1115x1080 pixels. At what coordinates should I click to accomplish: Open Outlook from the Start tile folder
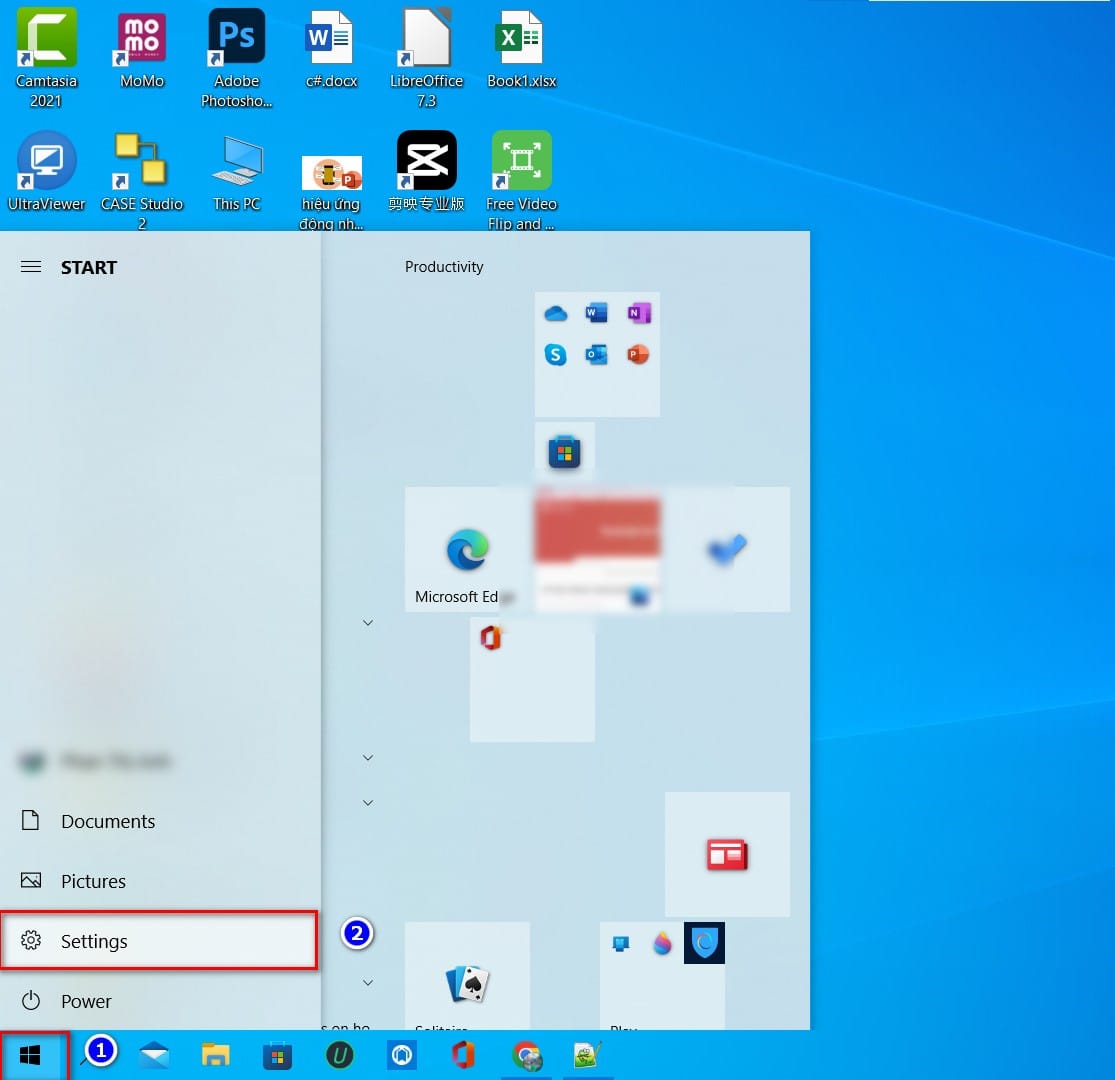(x=597, y=354)
